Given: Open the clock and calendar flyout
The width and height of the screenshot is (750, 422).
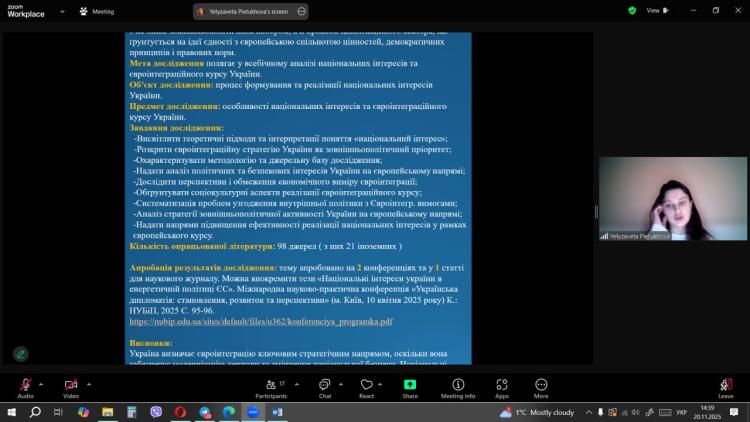Looking at the screenshot, I should pyautogui.click(x=707, y=412).
